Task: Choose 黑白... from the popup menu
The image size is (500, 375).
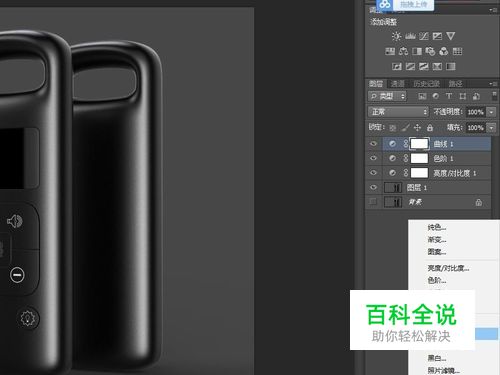Action: pos(437,358)
